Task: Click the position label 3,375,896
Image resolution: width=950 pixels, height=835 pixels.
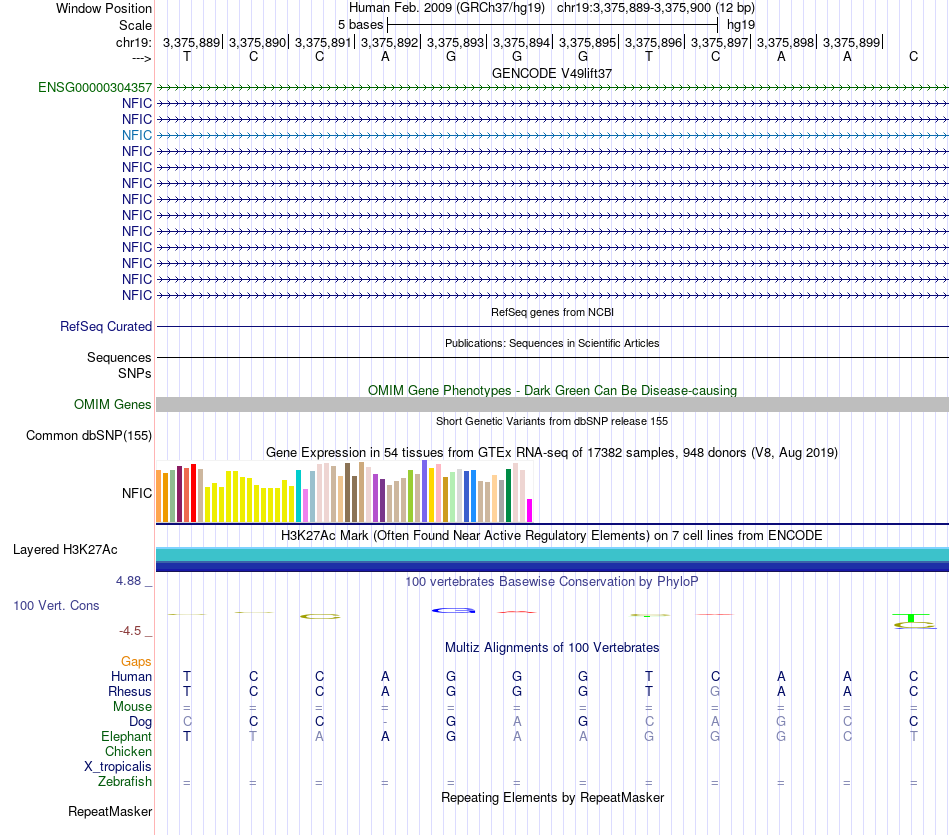Action: coord(653,42)
